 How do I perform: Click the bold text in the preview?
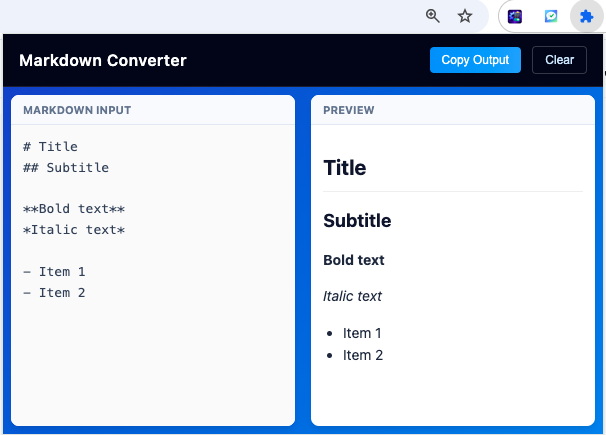tap(354, 260)
